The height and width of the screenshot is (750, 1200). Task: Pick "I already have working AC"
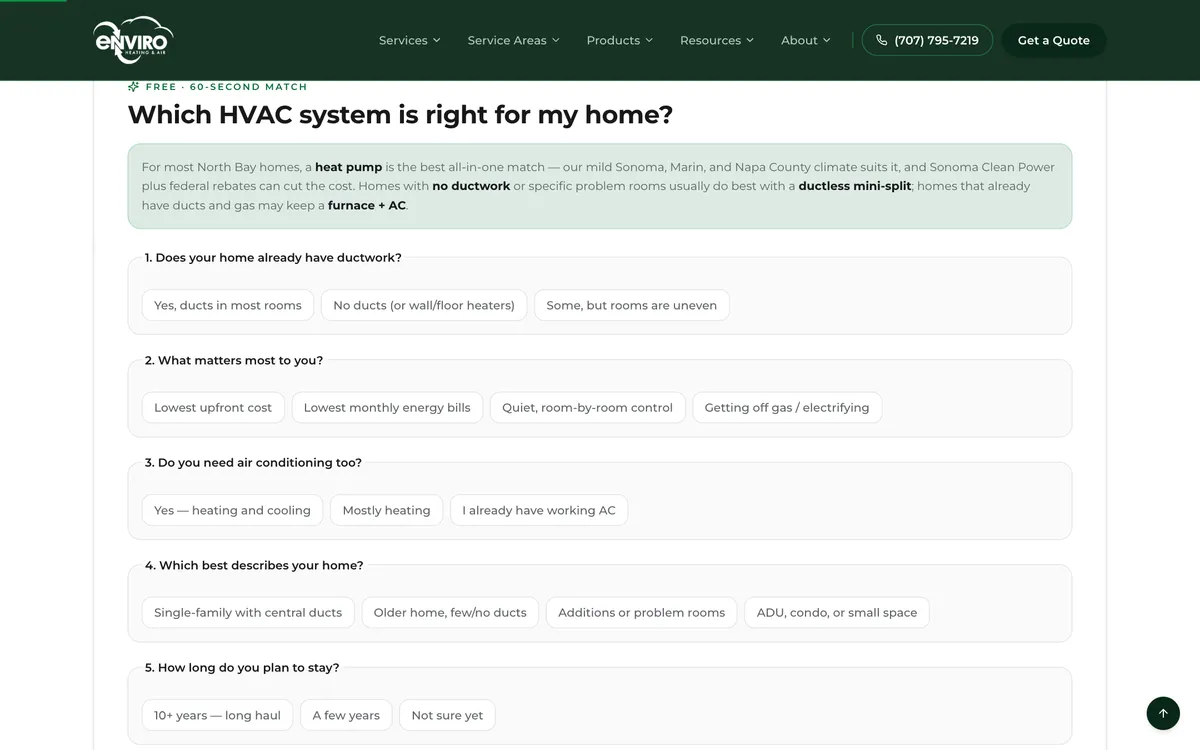(x=539, y=510)
